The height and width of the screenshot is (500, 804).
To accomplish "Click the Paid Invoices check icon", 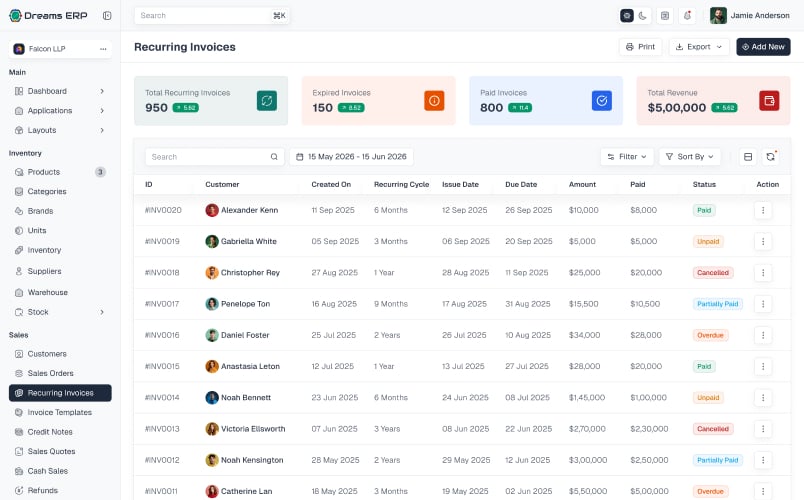I will click(x=601, y=101).
